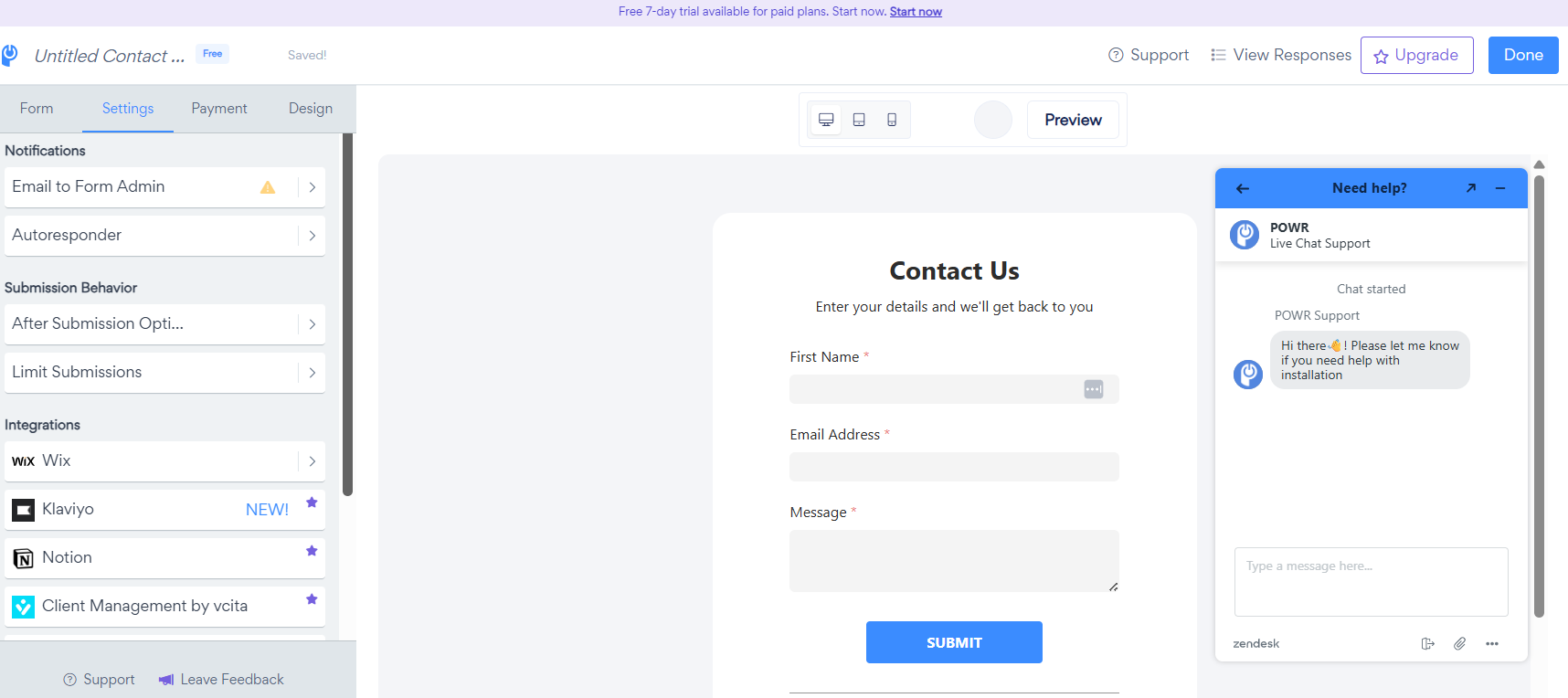Click the blue Done button
Screen dimensions: 1568x698
[1523, 55]
